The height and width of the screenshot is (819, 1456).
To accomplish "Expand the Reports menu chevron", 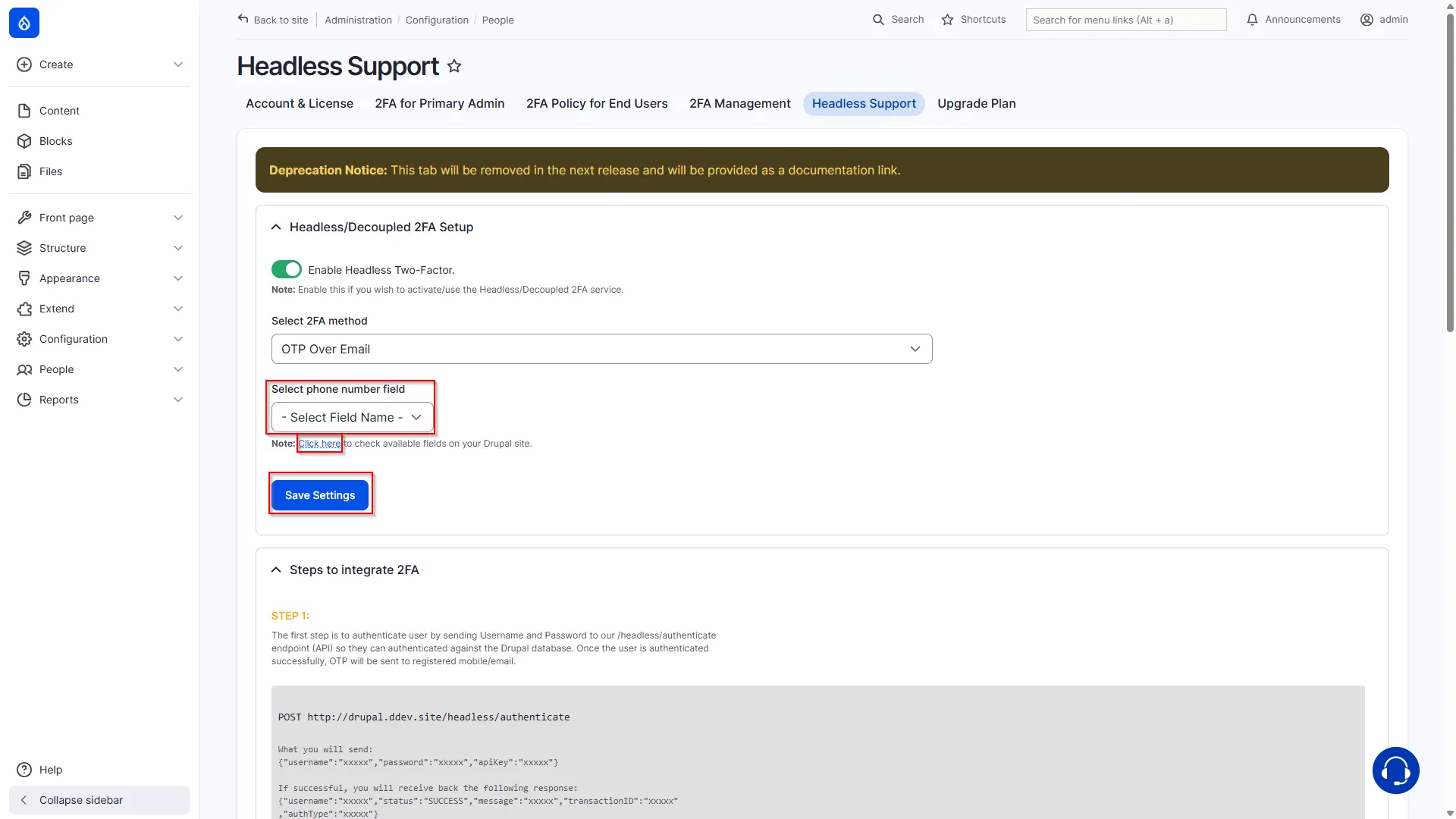I will pos(178,400).
